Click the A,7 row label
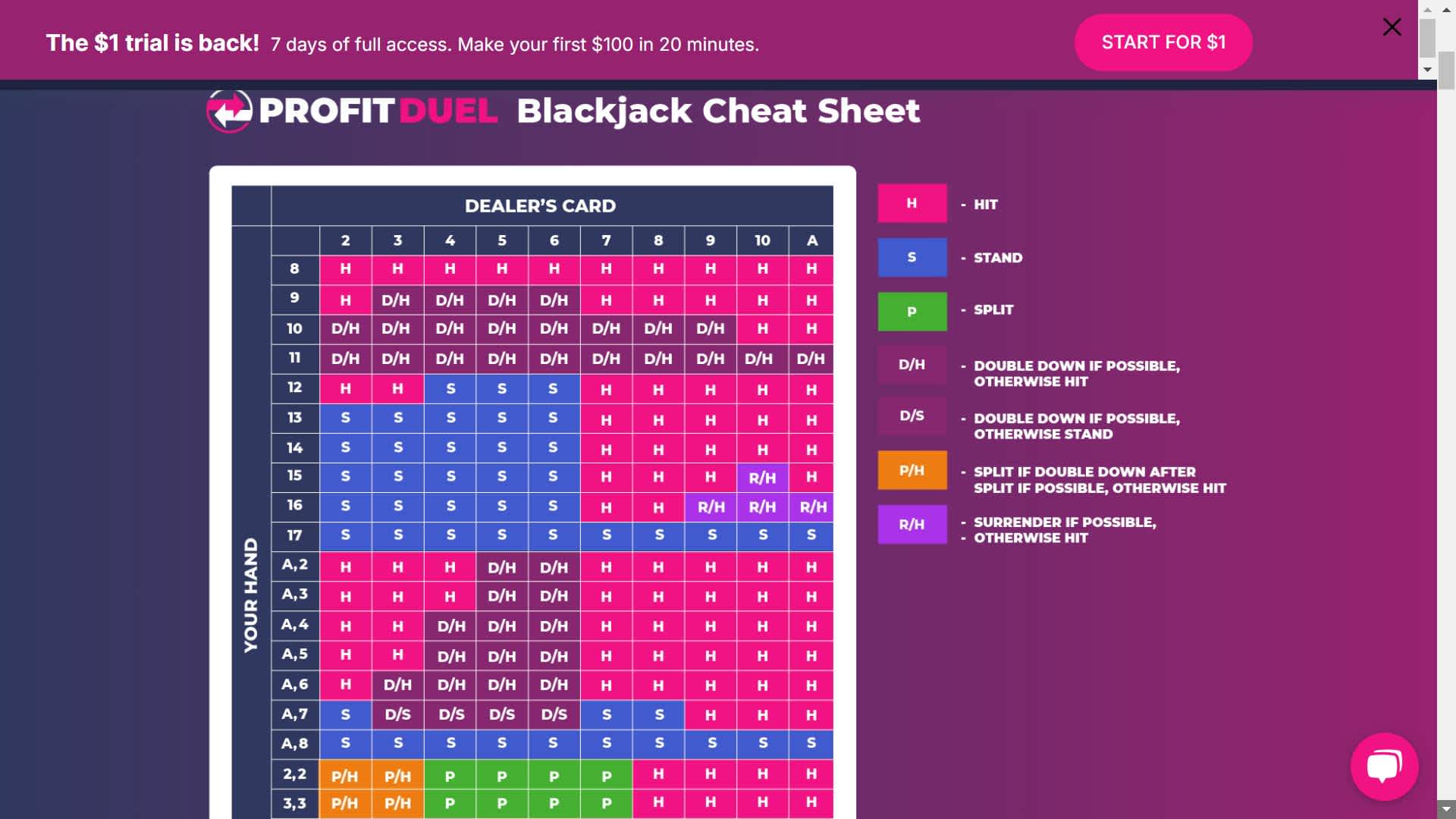 [294, 714]
